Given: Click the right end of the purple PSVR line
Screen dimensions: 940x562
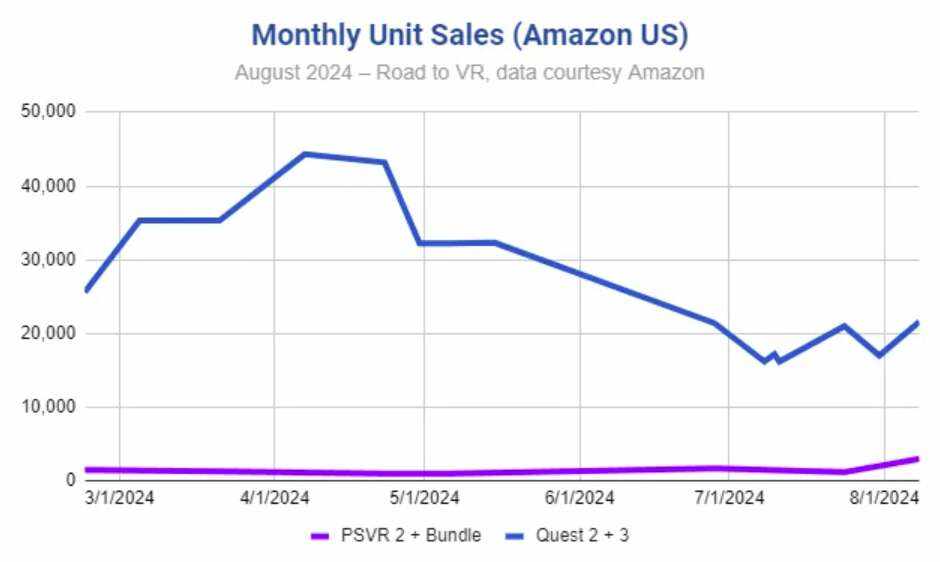Looking at the screenshot, I should (x=916, y=459).
